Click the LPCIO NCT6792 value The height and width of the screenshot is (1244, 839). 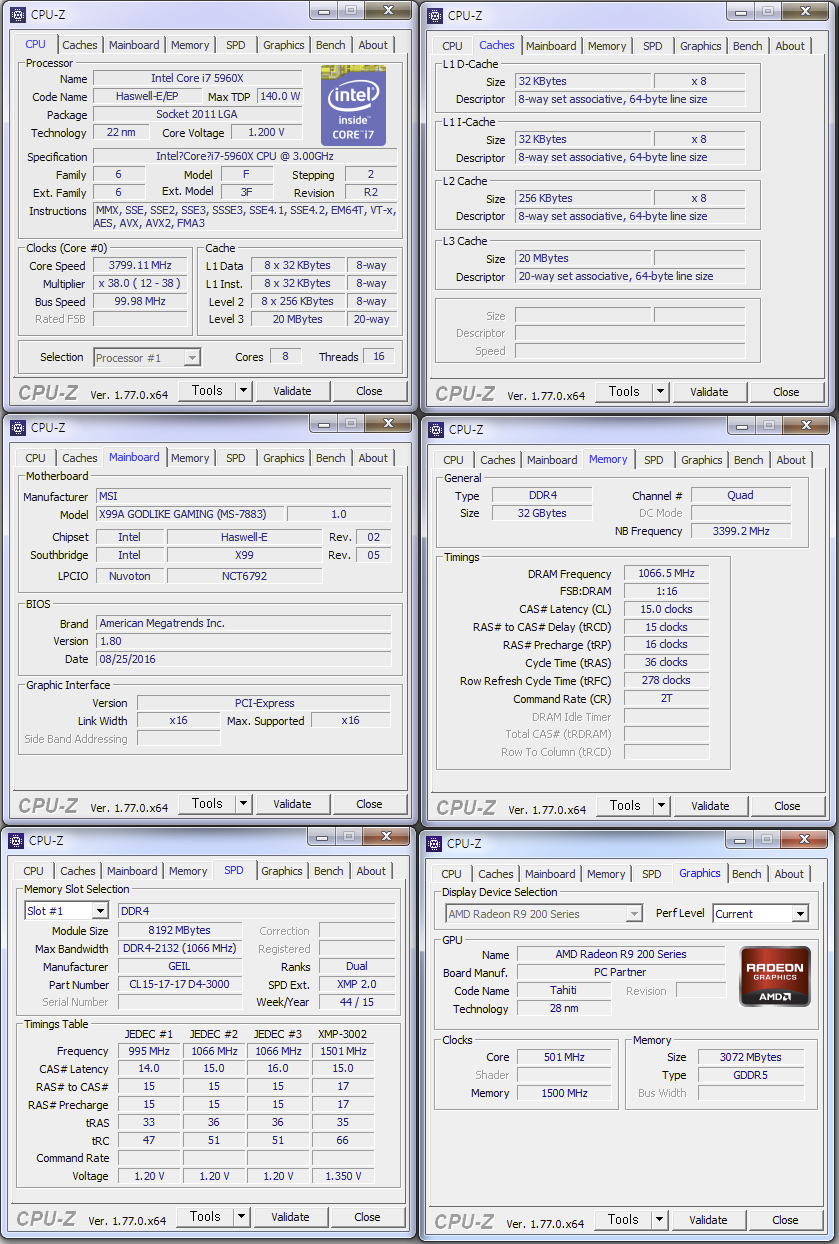(x=245, y=576)
